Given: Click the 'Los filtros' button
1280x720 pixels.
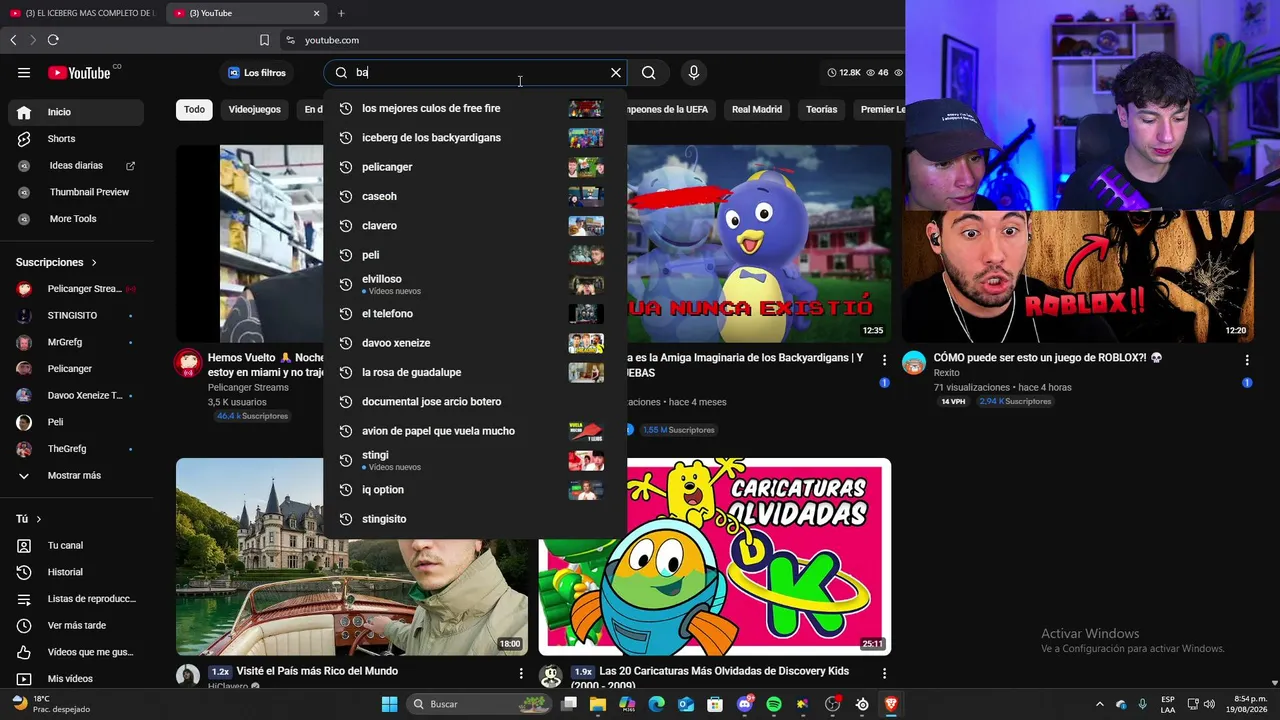Looking at the screenshot, I should (258, 72).
